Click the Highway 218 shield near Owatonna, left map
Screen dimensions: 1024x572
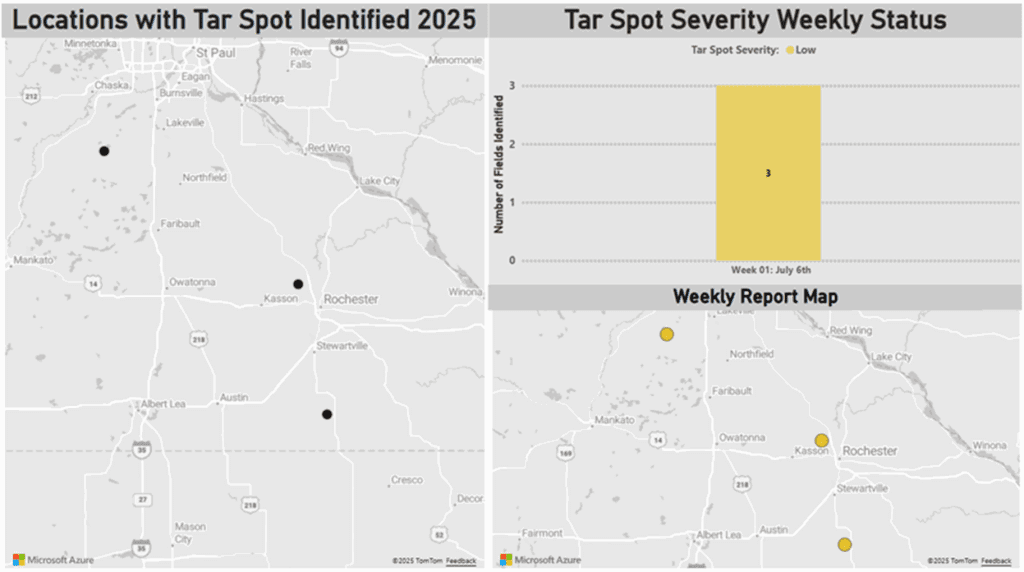pyautogui.click(x=199, y=339)
